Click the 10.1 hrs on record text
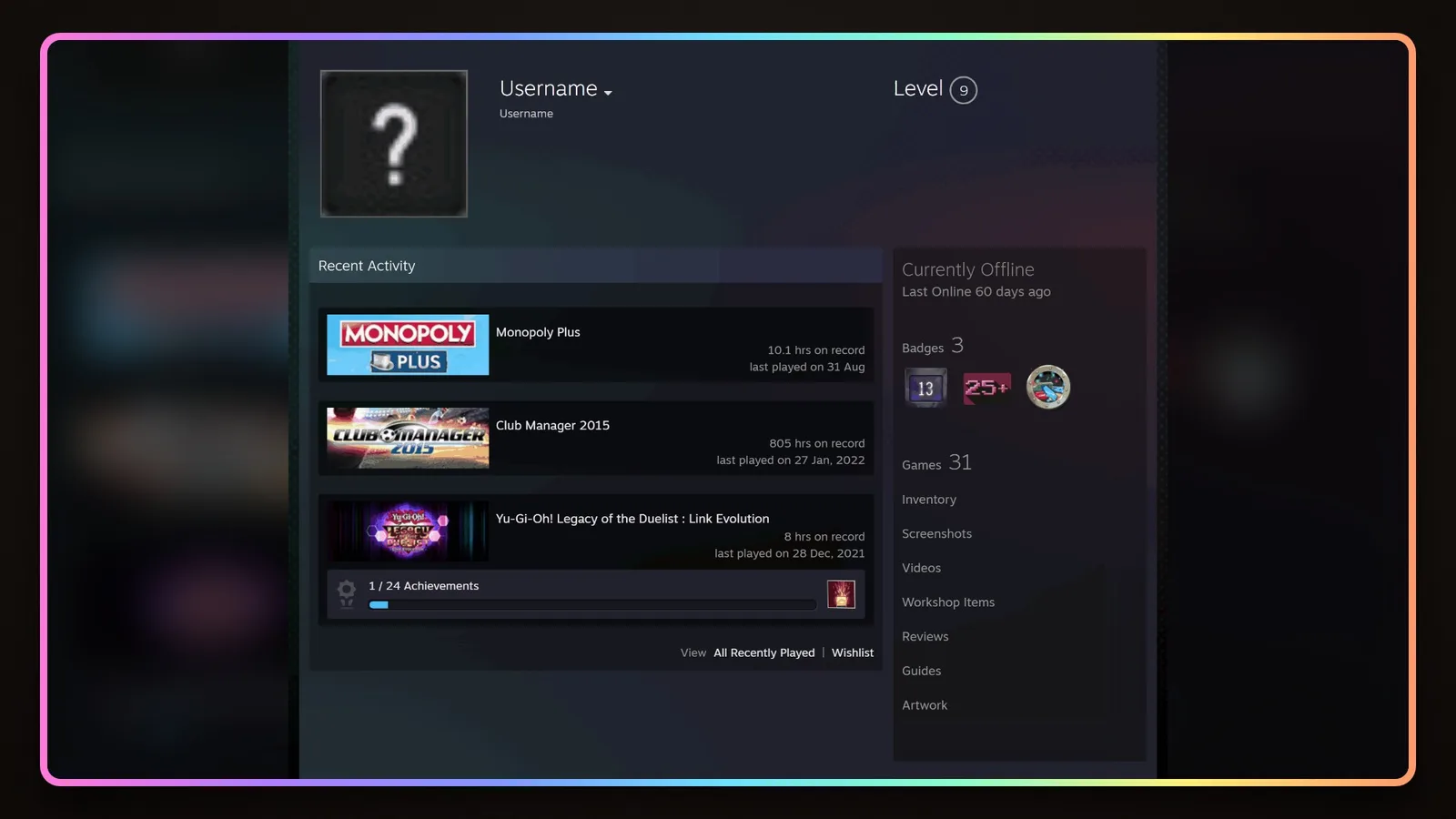 tap(815, 350)
